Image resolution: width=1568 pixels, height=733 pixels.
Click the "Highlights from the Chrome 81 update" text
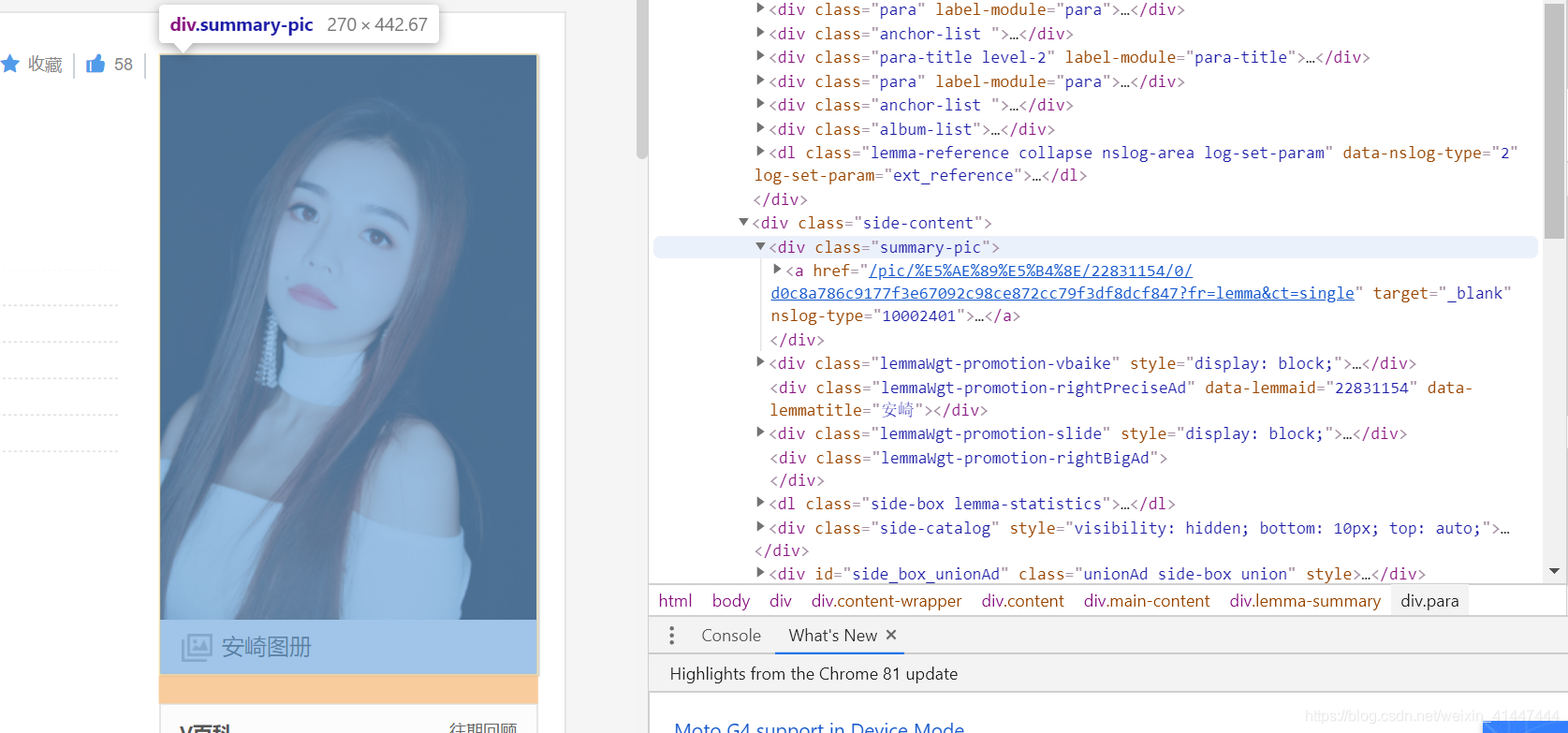tap(813, 674)
